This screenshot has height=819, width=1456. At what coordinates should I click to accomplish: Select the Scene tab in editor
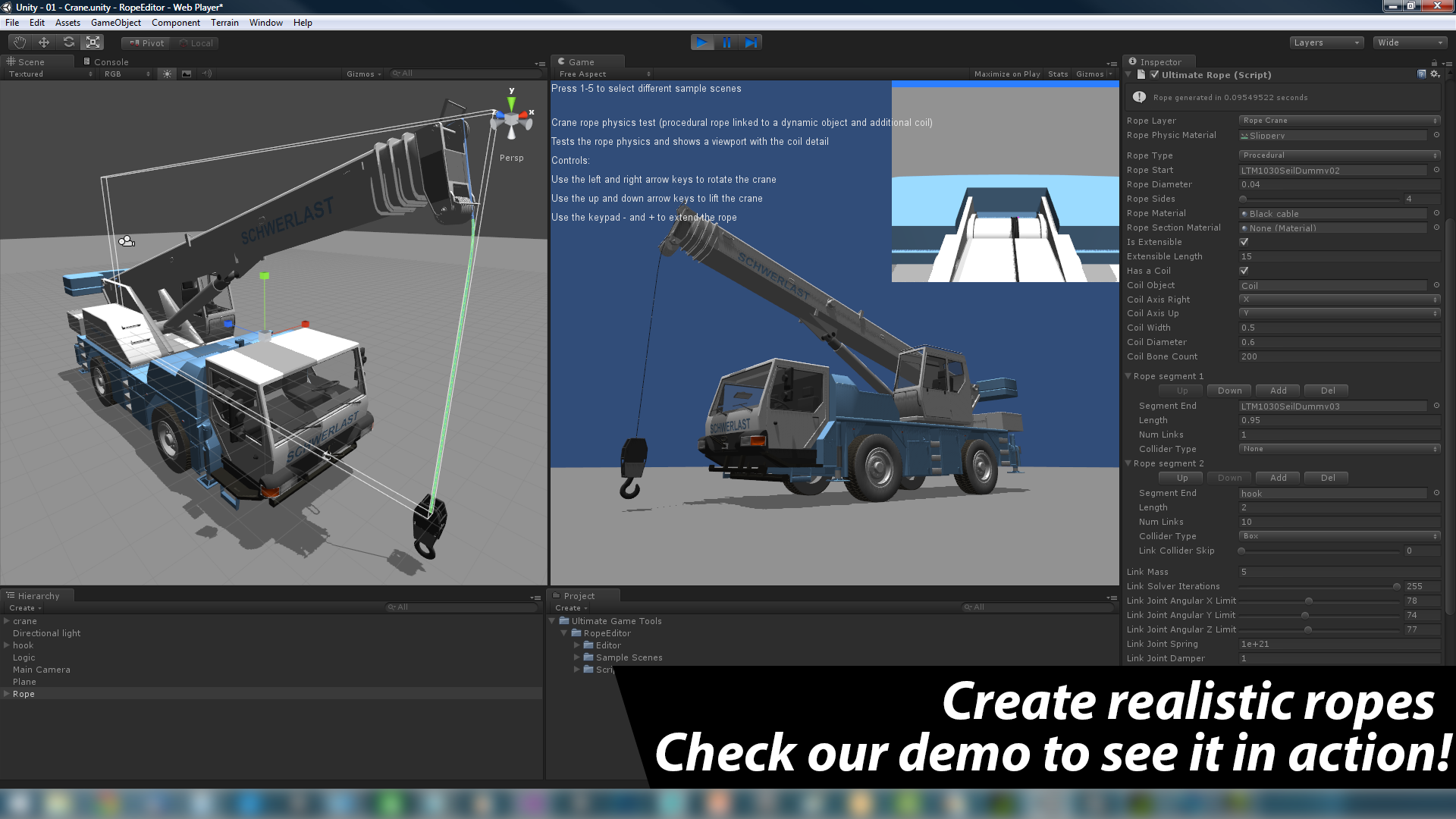coord(31,61)
